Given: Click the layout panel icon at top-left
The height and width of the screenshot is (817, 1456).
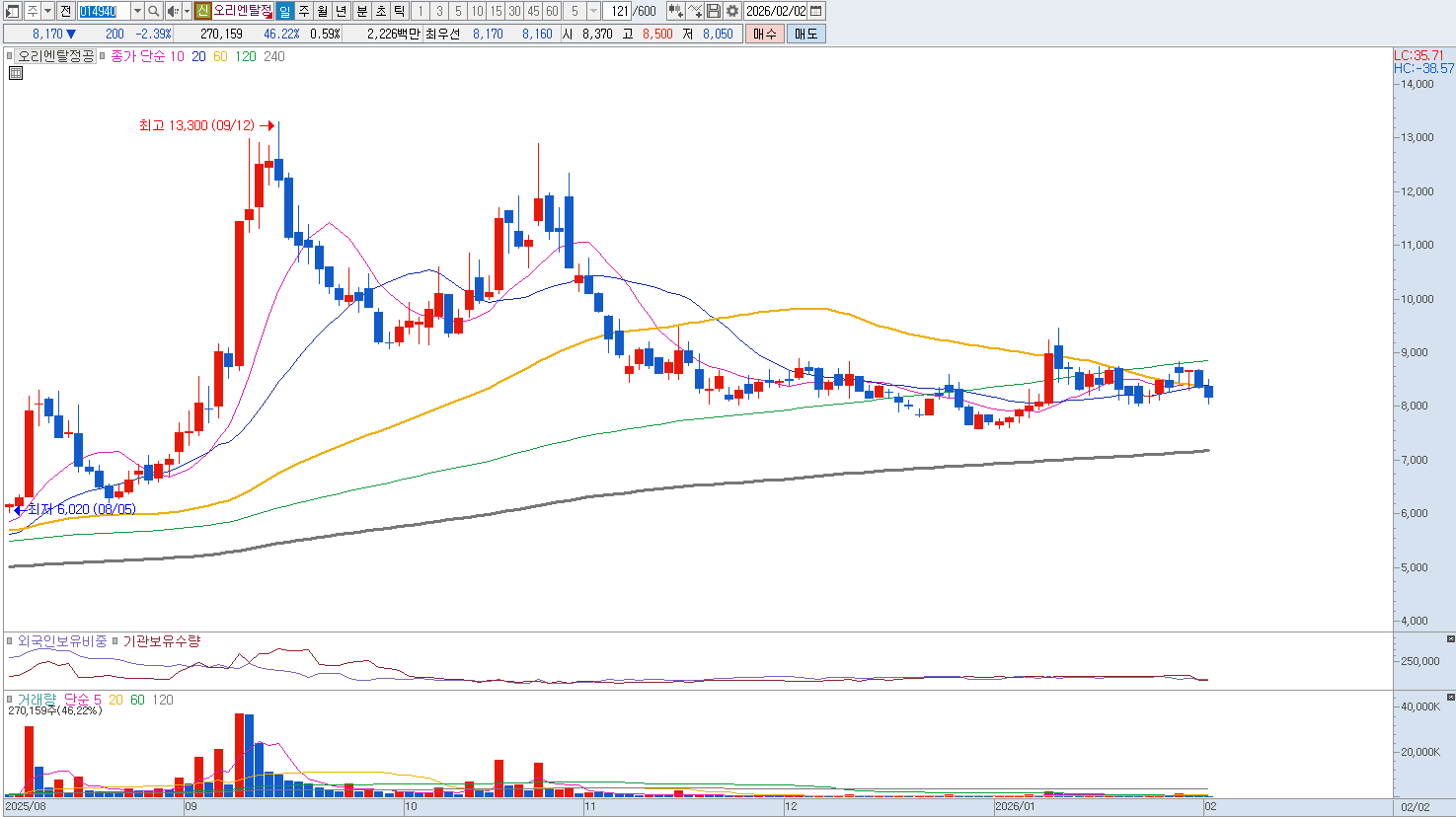Looking at the screenshot, I should [13, 11].
